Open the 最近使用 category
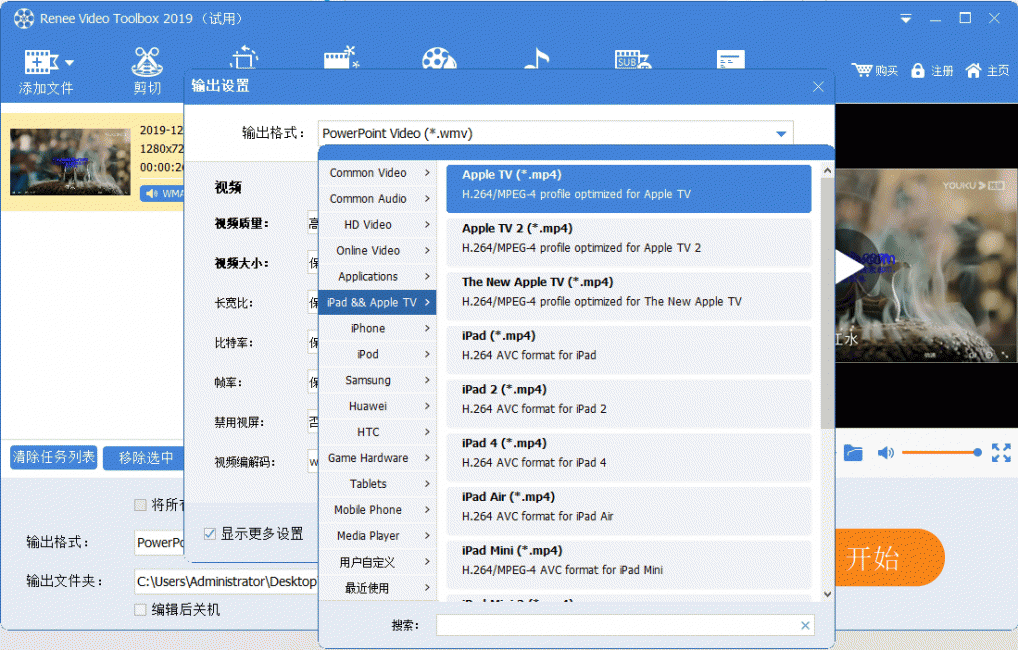The height and width of the screenshot is (650, 1018). click(x=377, y=588)
